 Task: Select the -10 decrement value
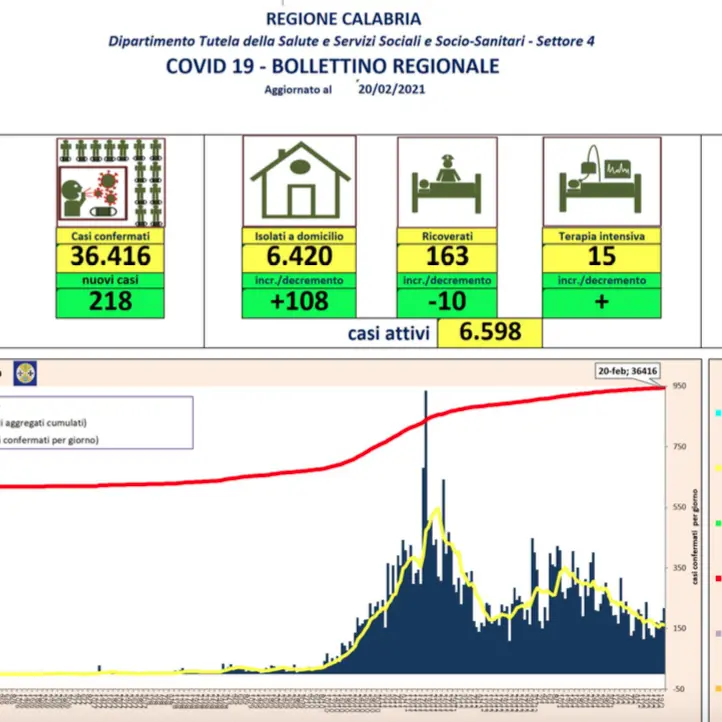coord(447,301)
